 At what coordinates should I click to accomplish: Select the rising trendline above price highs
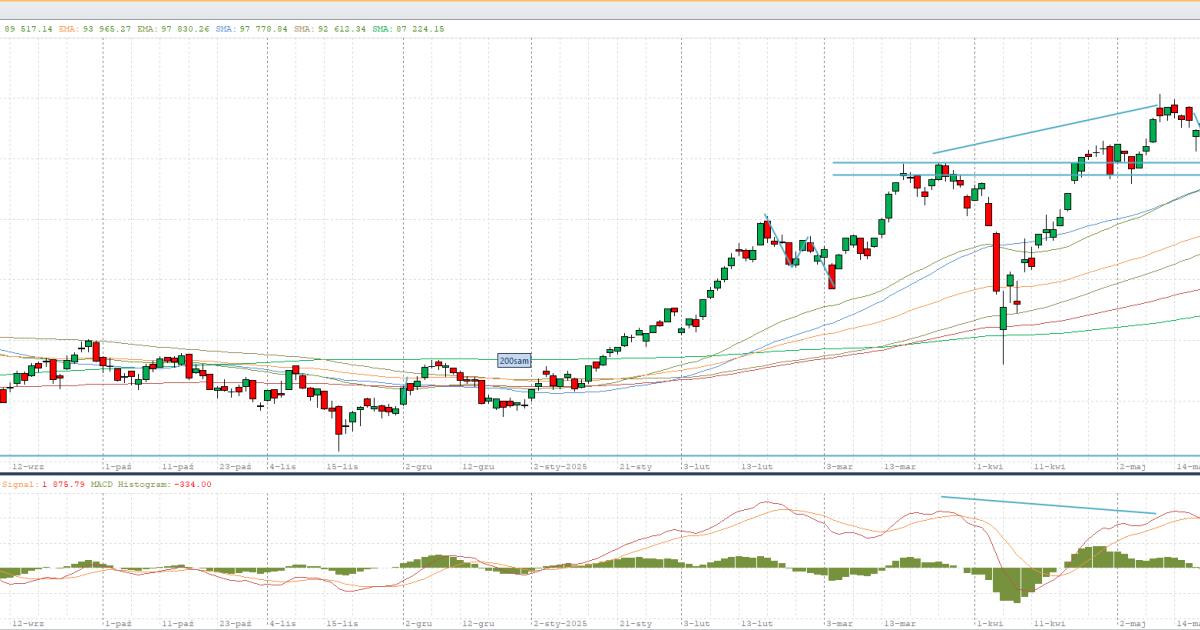point(1045,129)
